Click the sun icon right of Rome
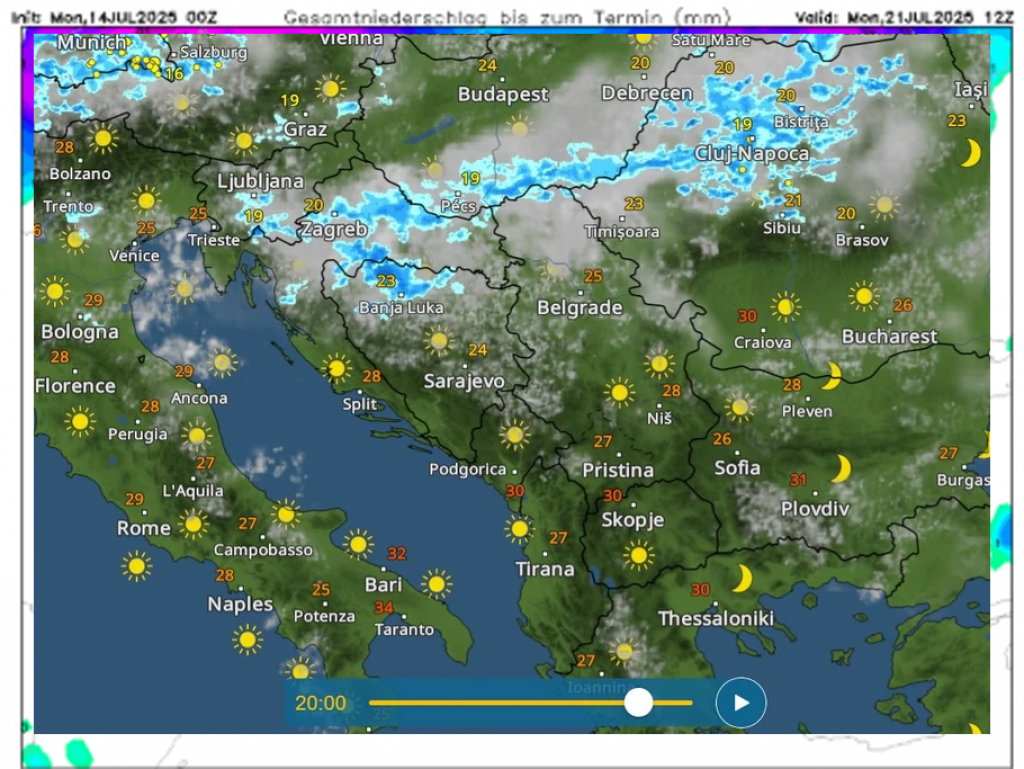 tap(192, 524)
